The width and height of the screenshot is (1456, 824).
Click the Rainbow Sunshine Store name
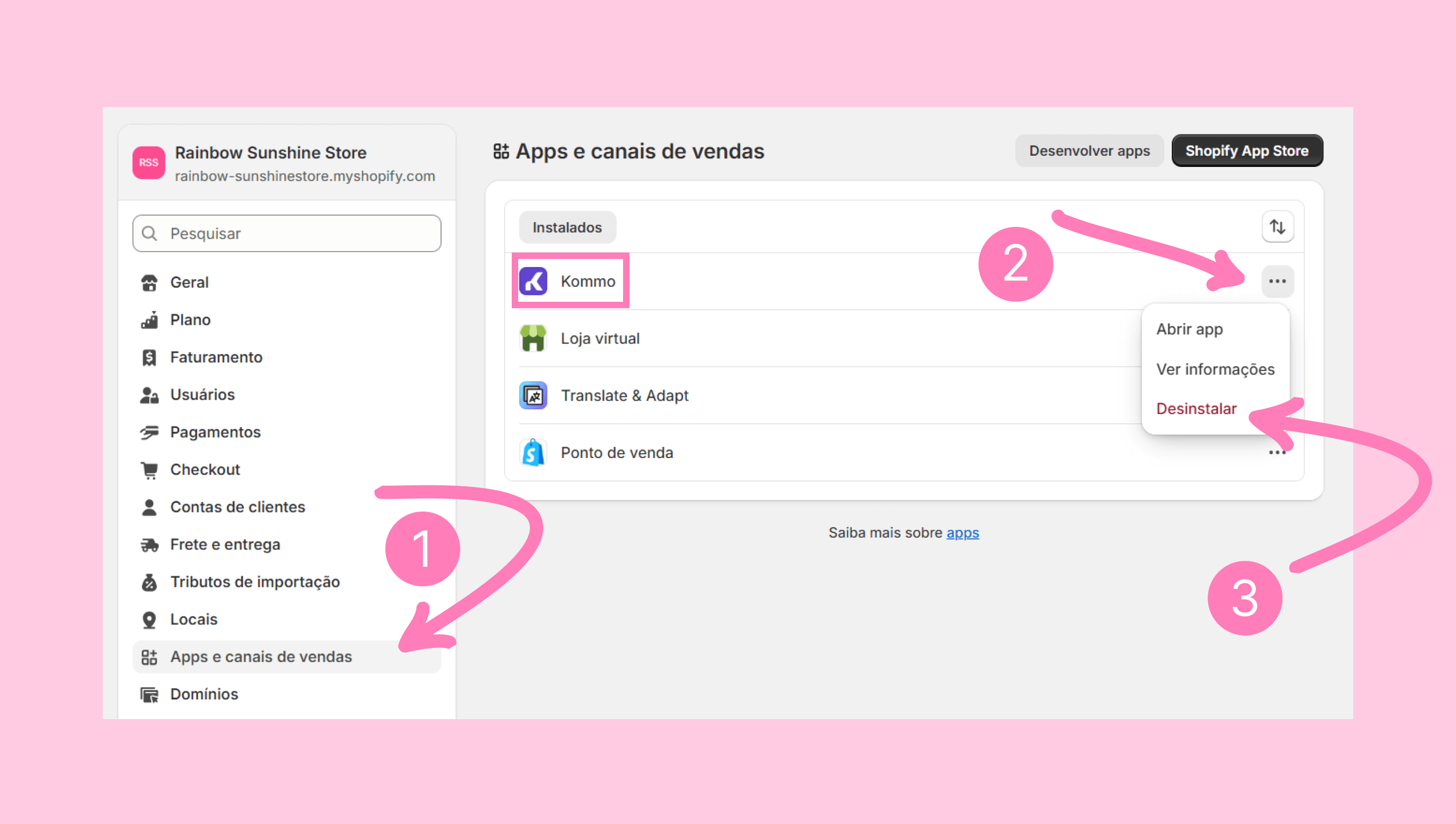(x=271, y=153)
